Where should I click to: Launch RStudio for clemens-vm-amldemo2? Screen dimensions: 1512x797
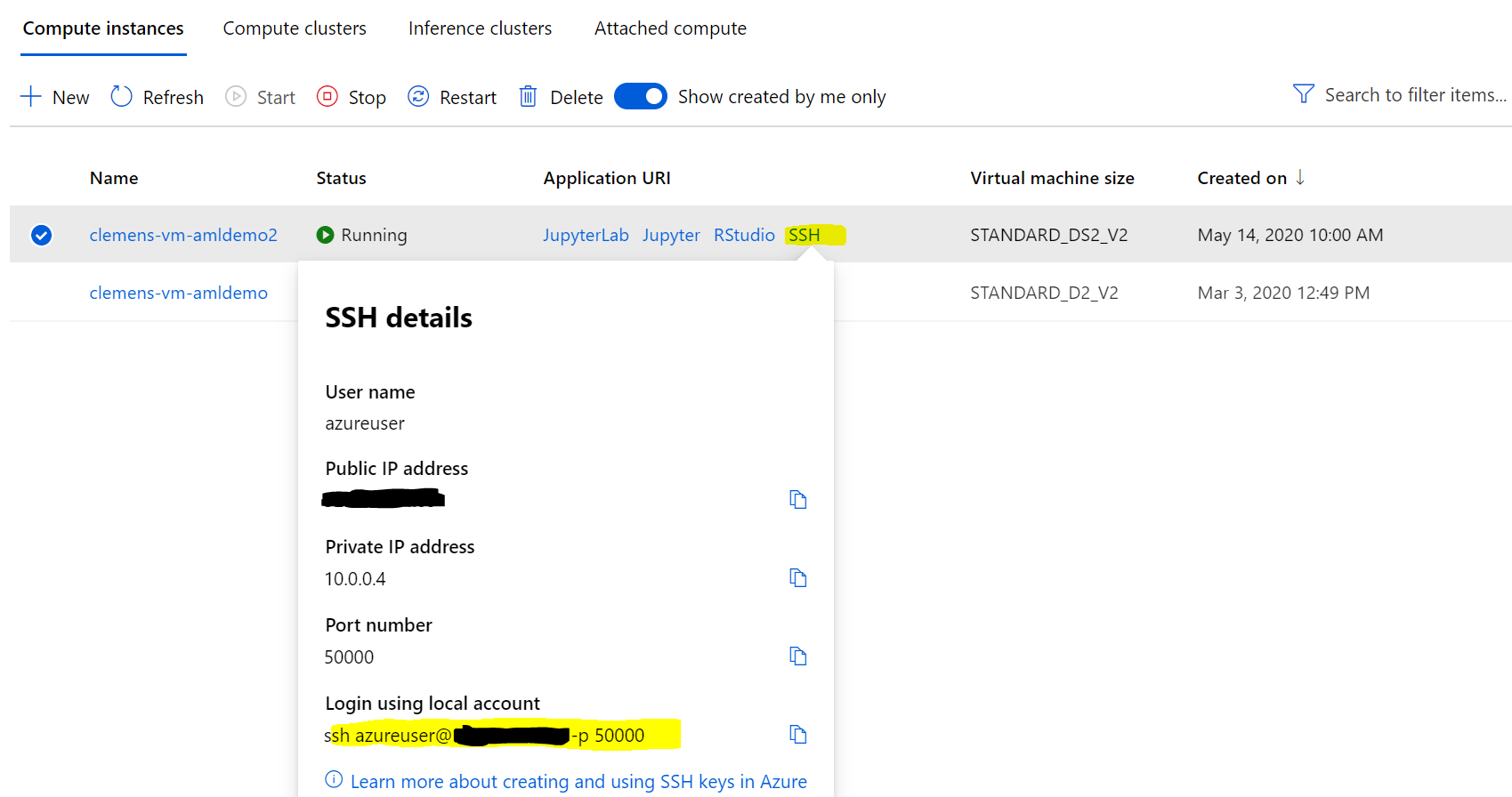pos(744,235)
